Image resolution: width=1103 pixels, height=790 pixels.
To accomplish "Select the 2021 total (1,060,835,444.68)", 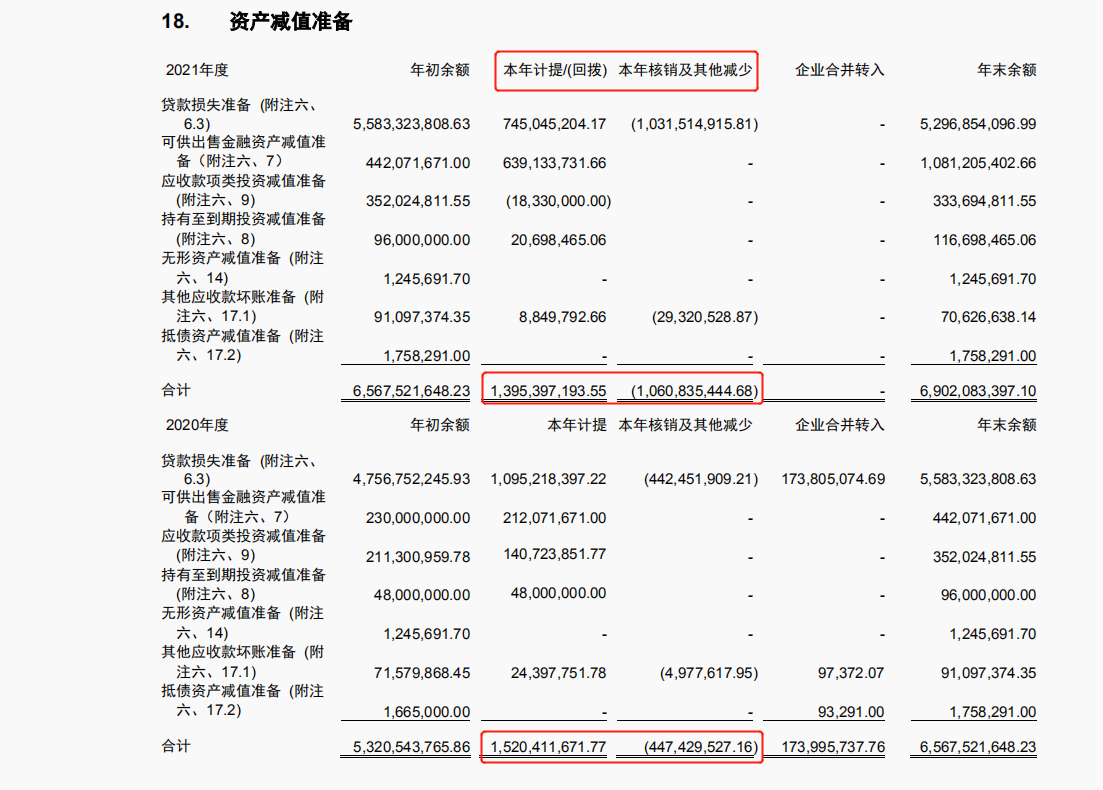I will (x=694, y=391).
